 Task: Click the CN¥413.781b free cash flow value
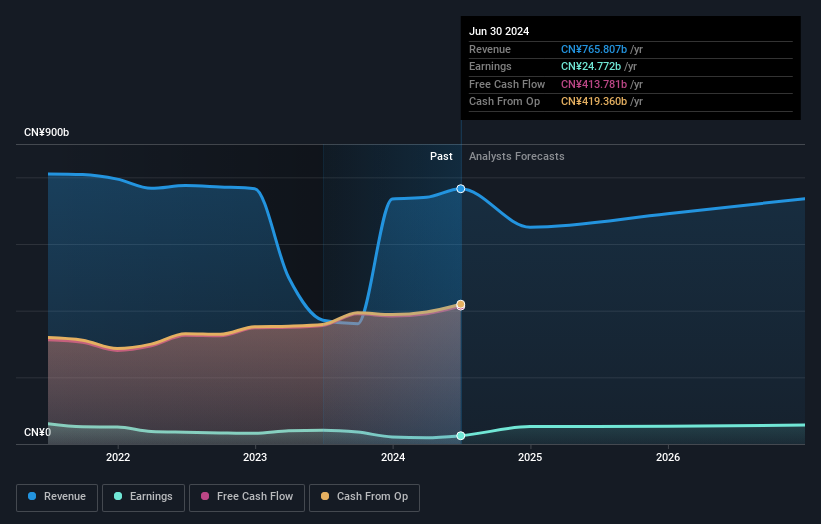coord(594,84)
